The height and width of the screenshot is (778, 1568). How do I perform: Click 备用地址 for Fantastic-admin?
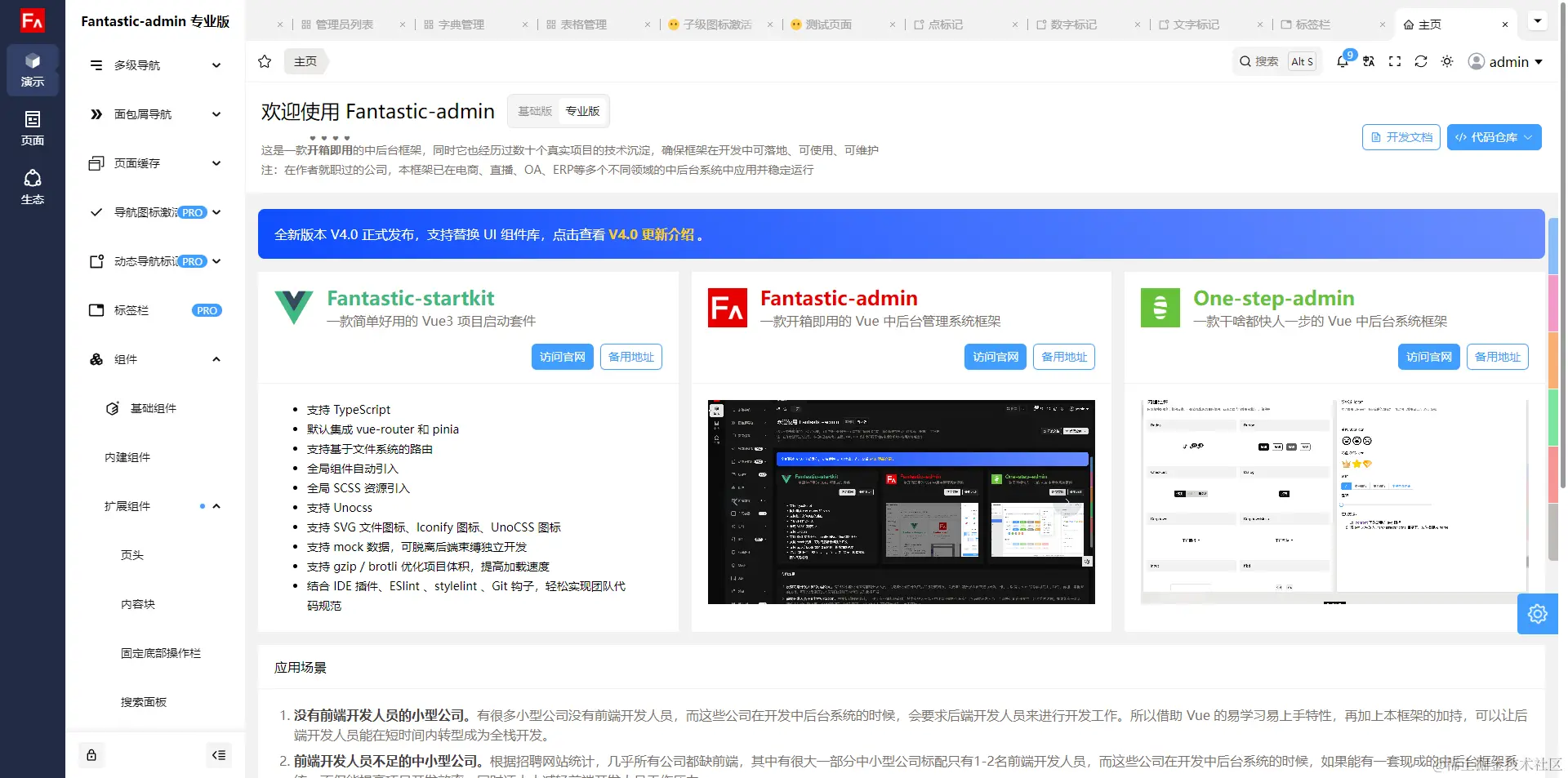point(1064,357)
